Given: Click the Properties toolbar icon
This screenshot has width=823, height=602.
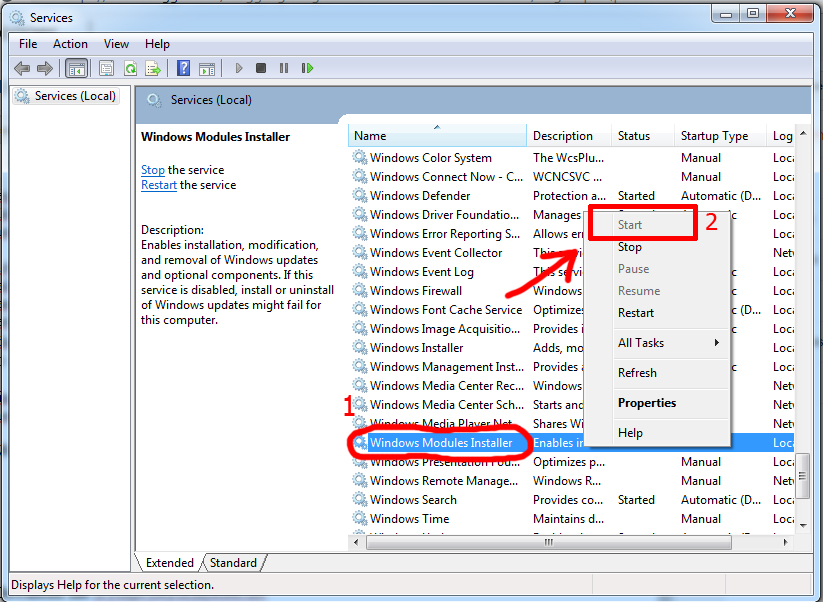Looking at the screenshot, I should [x=107, y=68].
